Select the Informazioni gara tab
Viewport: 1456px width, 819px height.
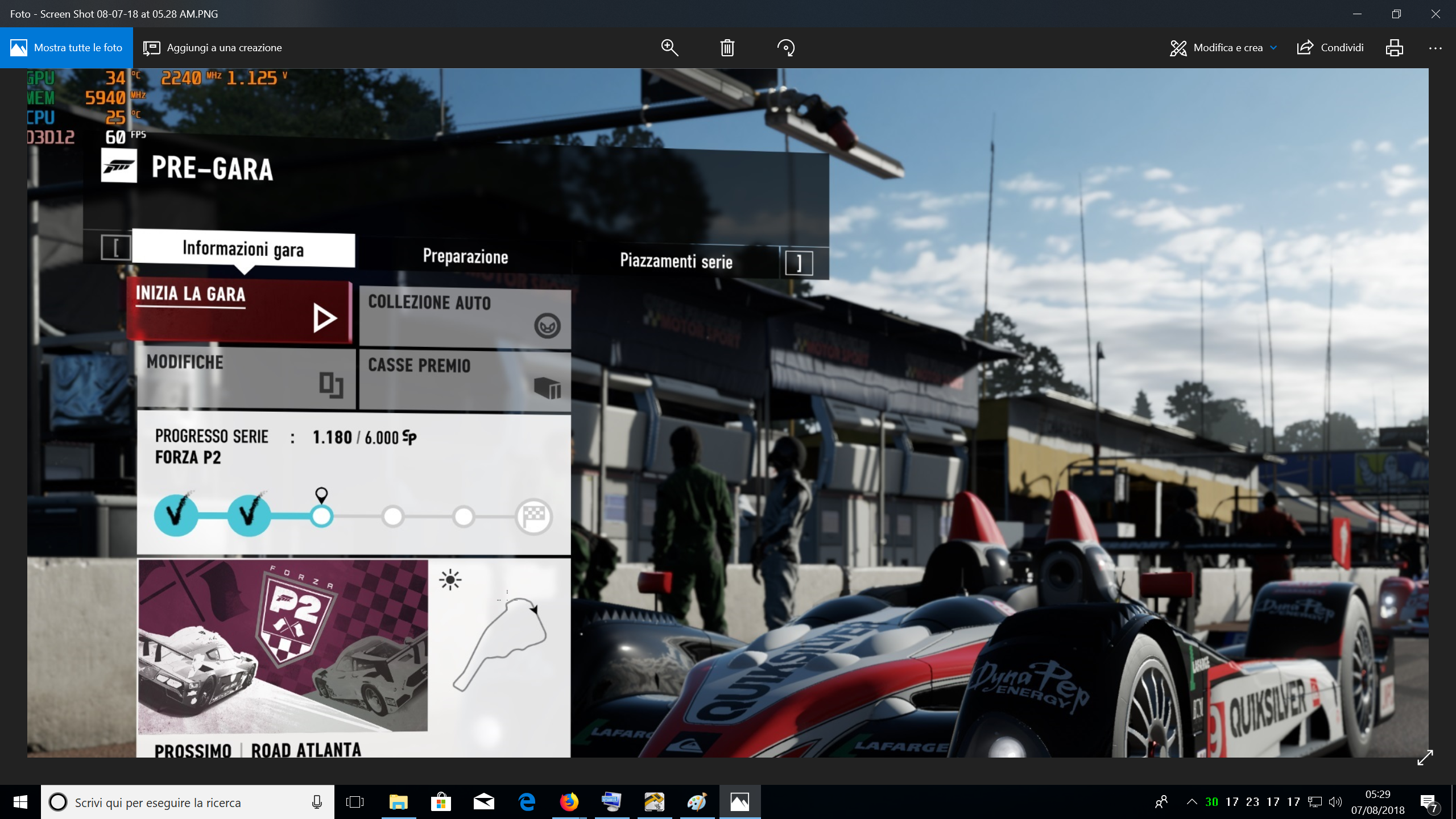coord(243,249)
